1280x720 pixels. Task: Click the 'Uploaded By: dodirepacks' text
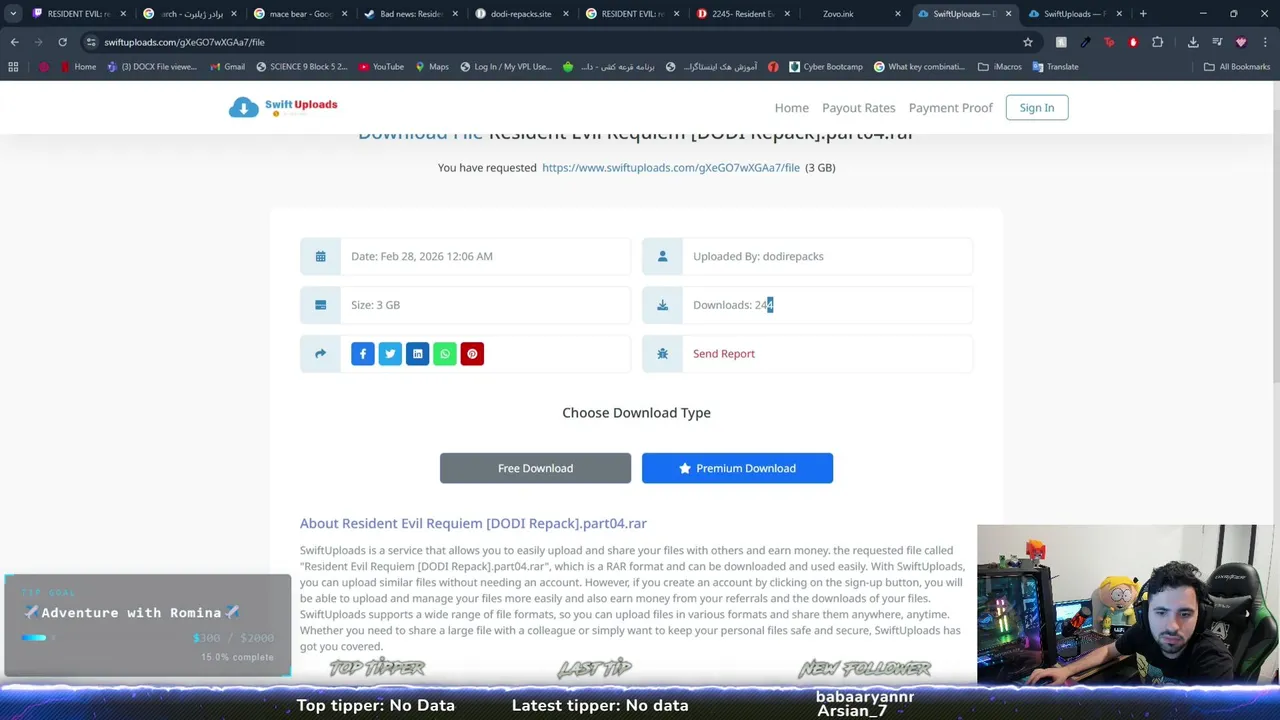tap(758, 257)
